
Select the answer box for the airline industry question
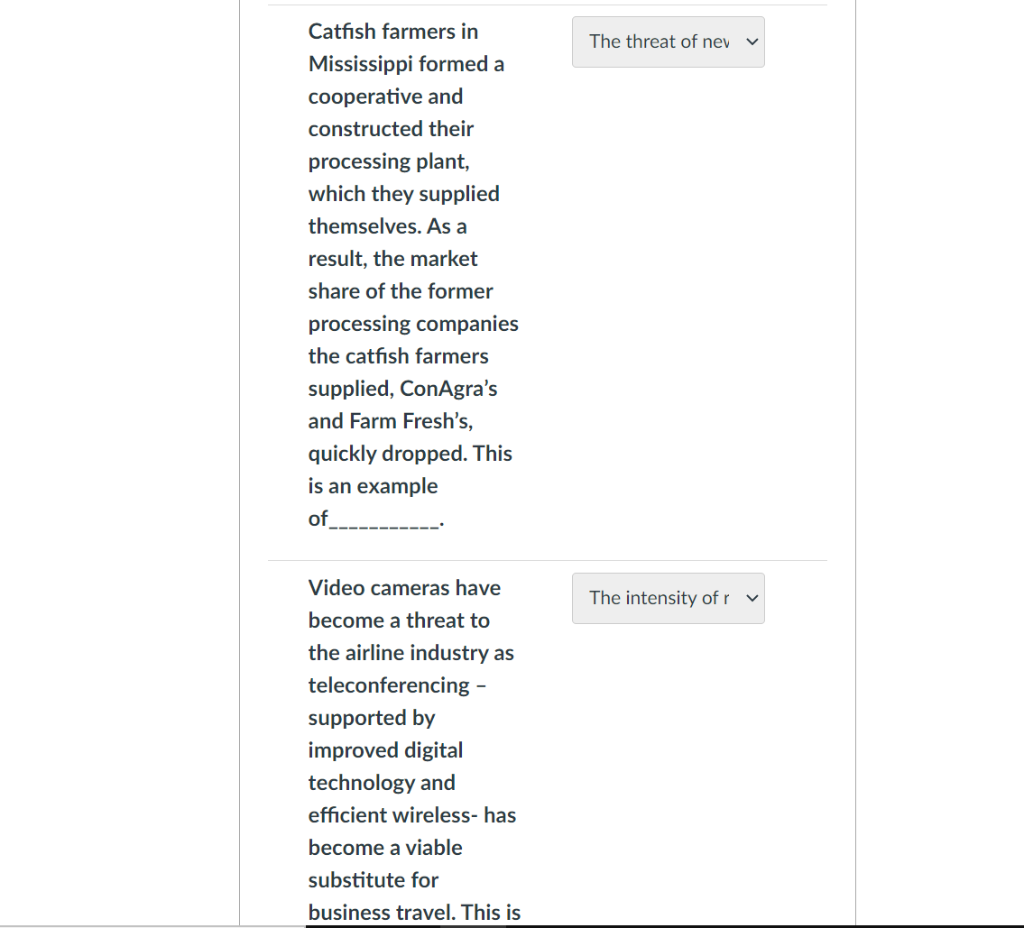click(x=667, y=598)
